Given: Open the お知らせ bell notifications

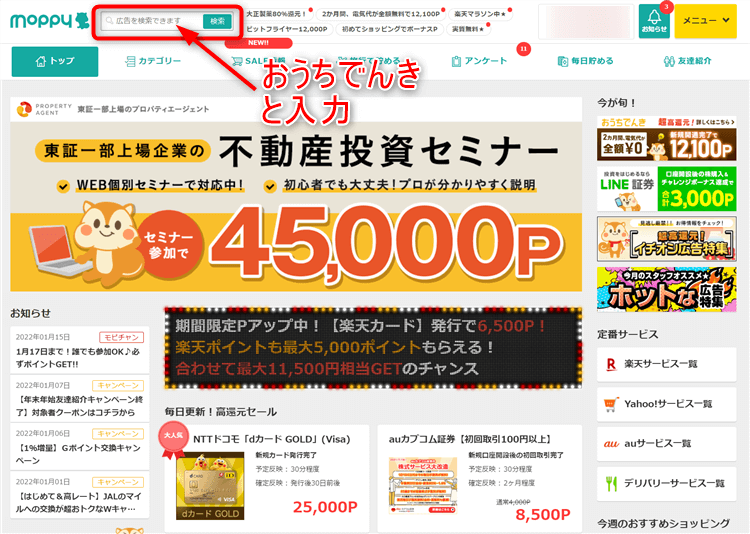Looking at the screenshot, I should [654, 21].
